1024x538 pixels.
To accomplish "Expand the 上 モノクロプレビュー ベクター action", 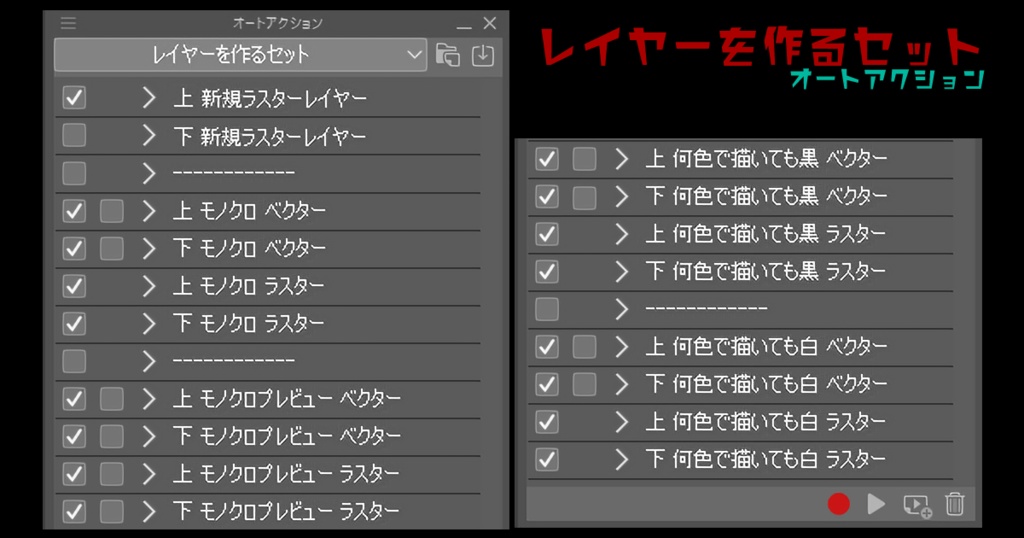I will tap(150, 399).
